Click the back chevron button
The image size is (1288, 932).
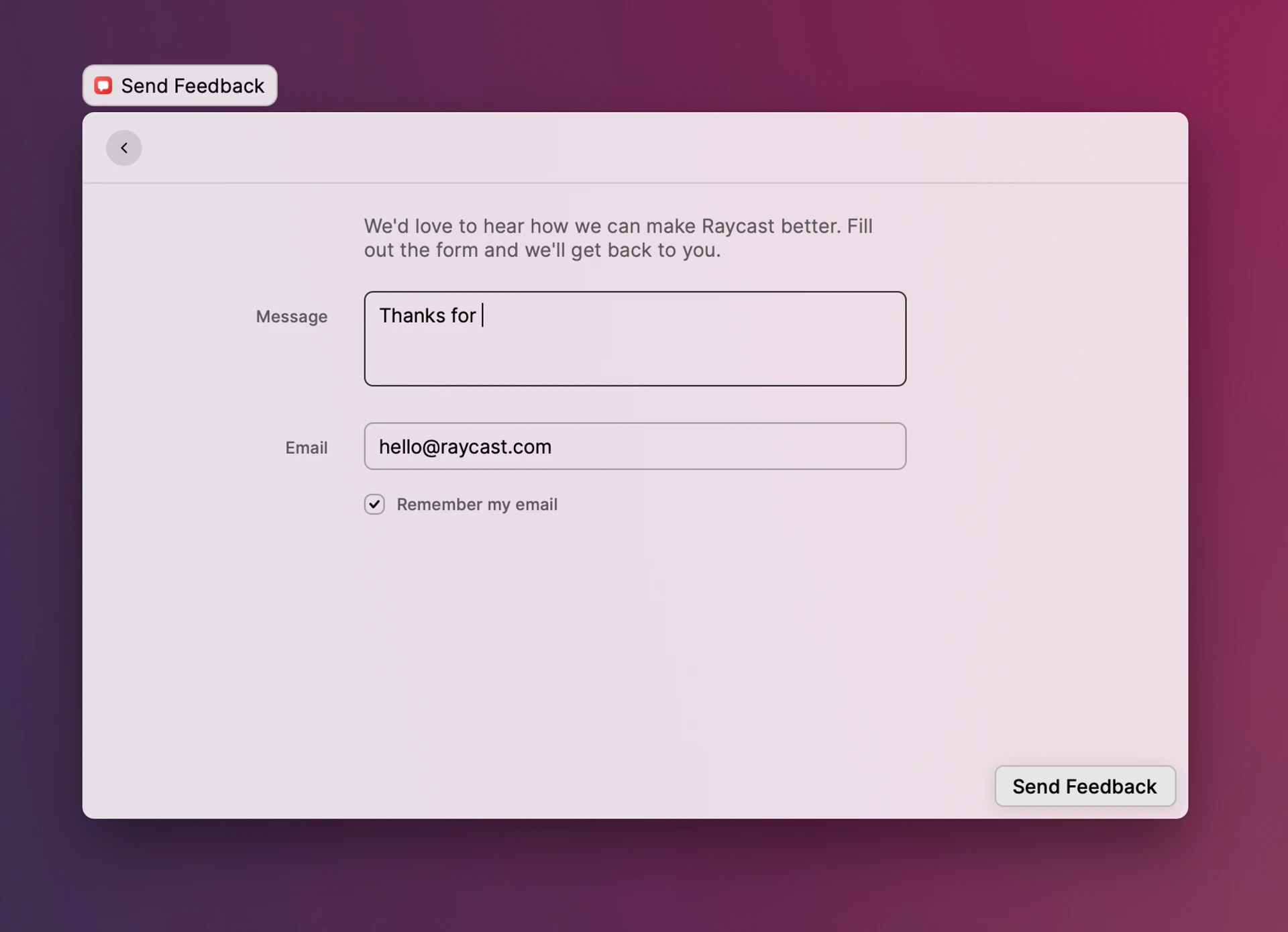click(124, 148)
